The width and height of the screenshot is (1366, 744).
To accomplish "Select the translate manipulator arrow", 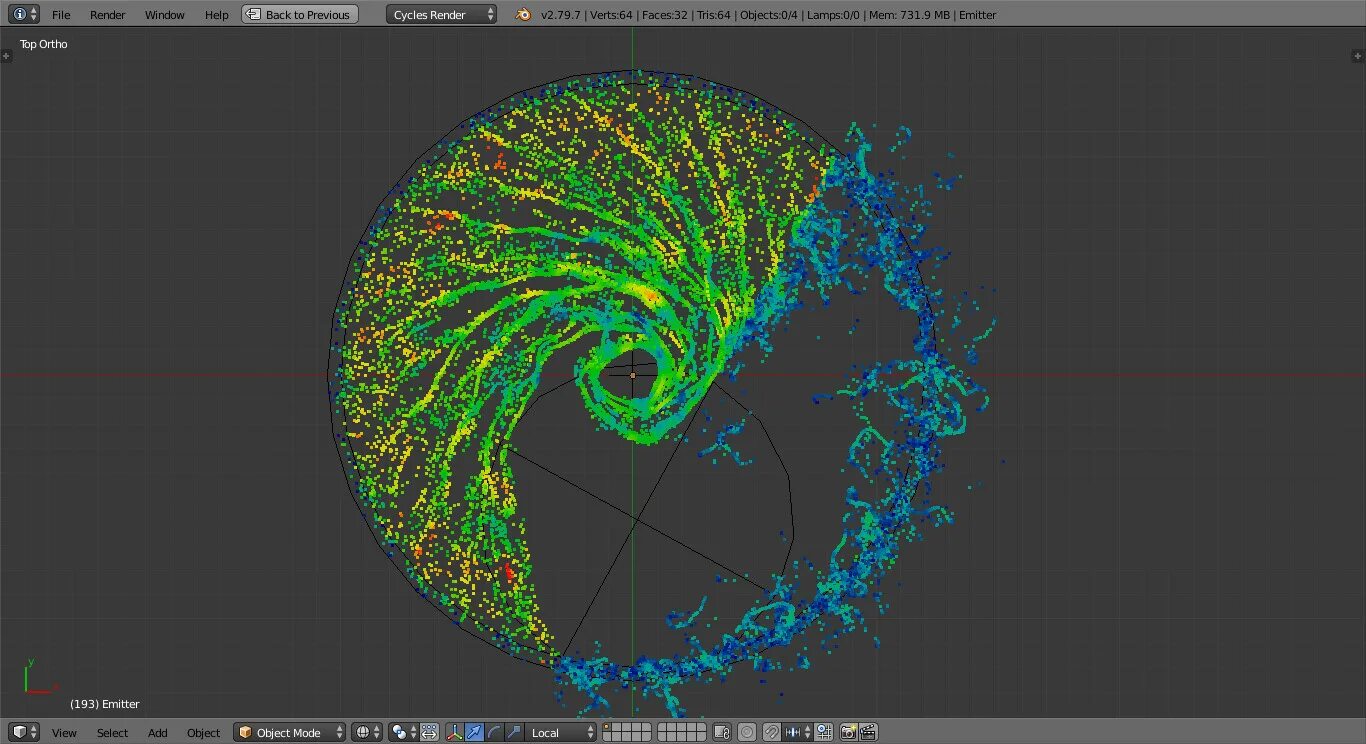I will [474, 732].
